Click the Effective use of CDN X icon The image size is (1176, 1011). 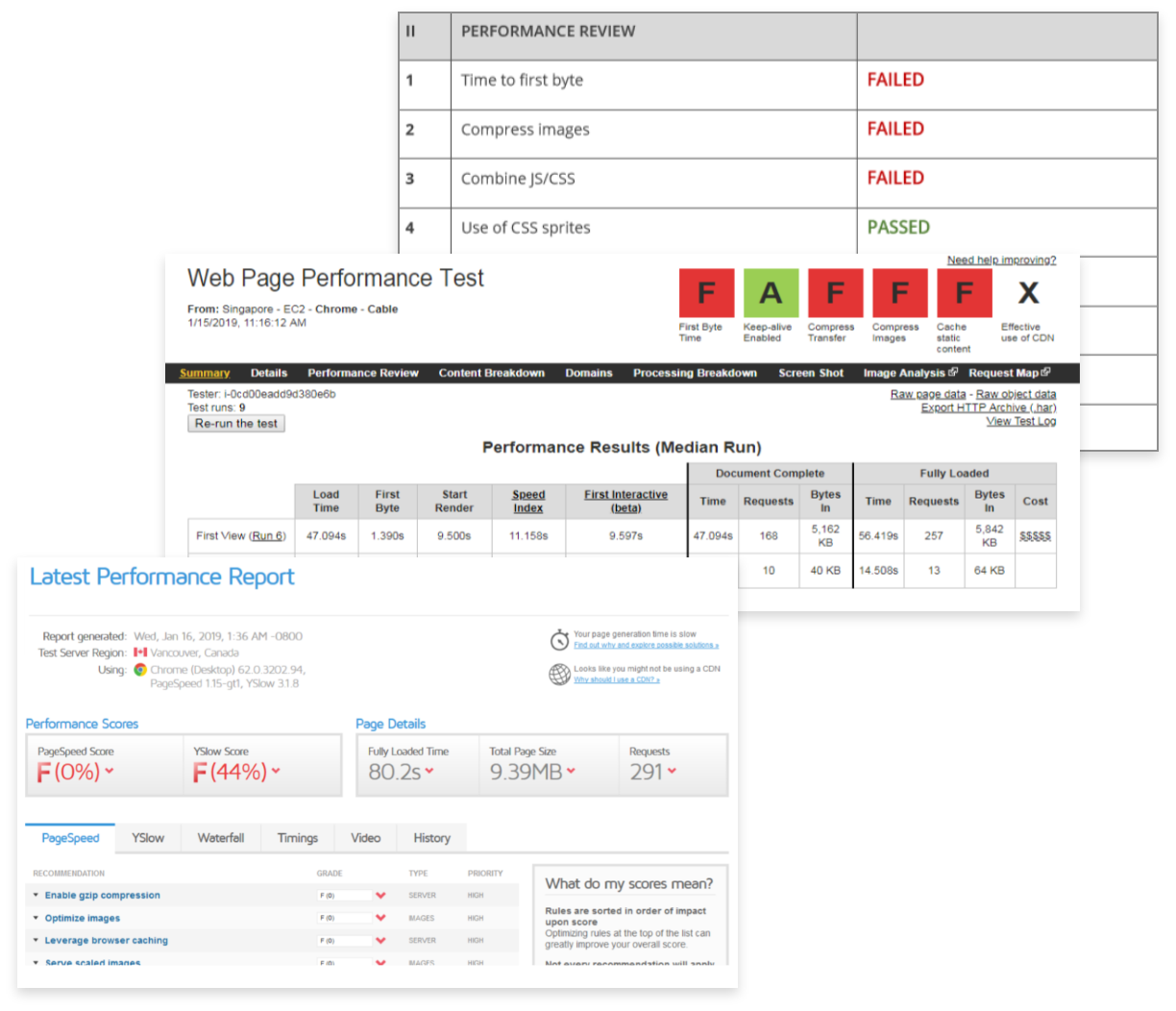[1028, 293]
